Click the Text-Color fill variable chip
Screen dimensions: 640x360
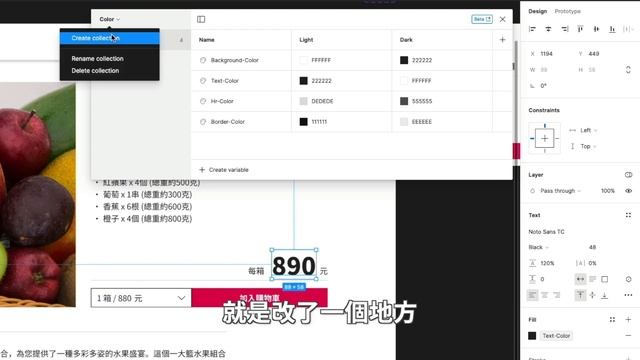556,336
